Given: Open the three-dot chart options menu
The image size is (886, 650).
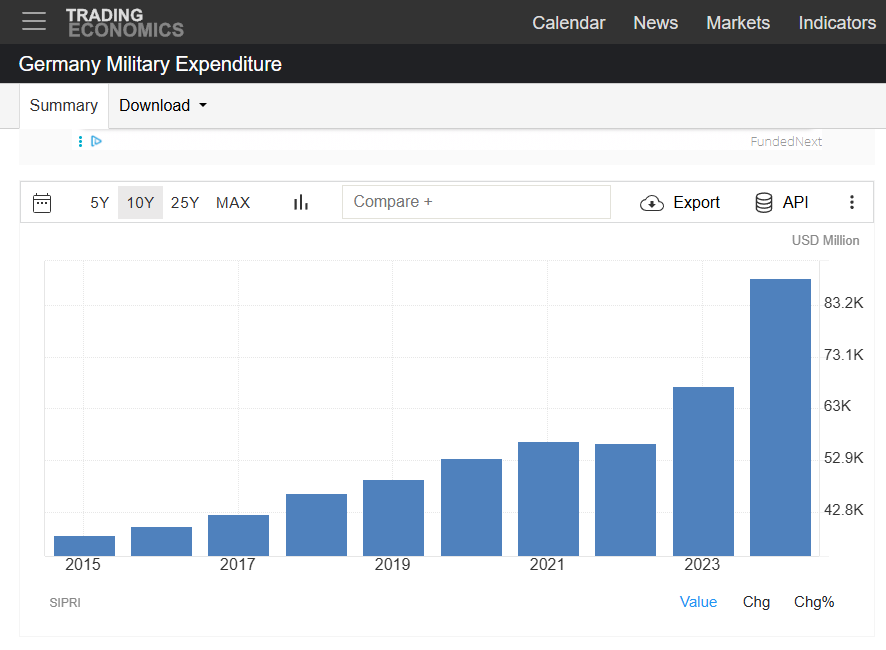Looking at the screenshot, I should 852,202.
